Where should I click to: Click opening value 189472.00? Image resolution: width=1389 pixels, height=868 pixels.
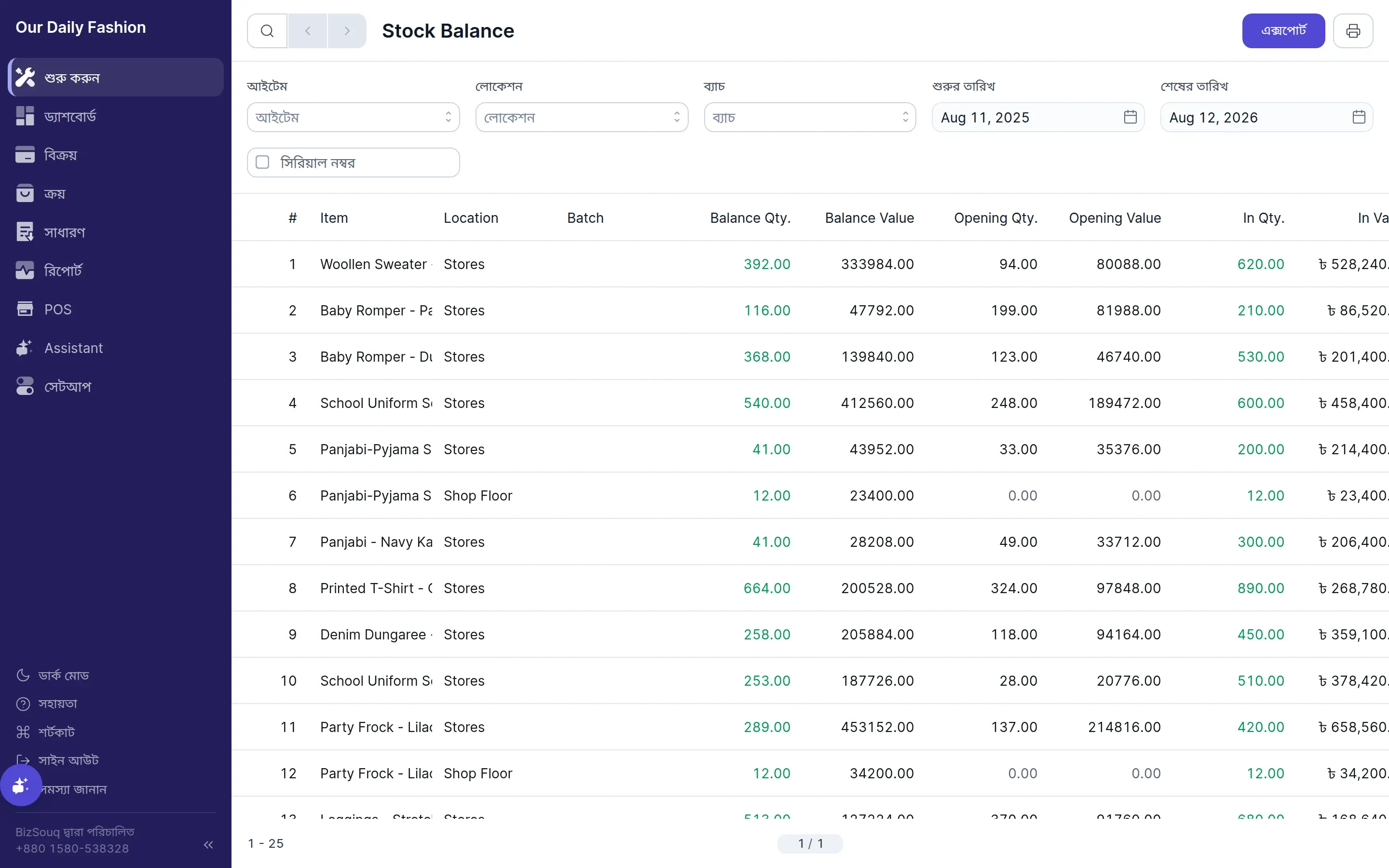coord(1124,403)
